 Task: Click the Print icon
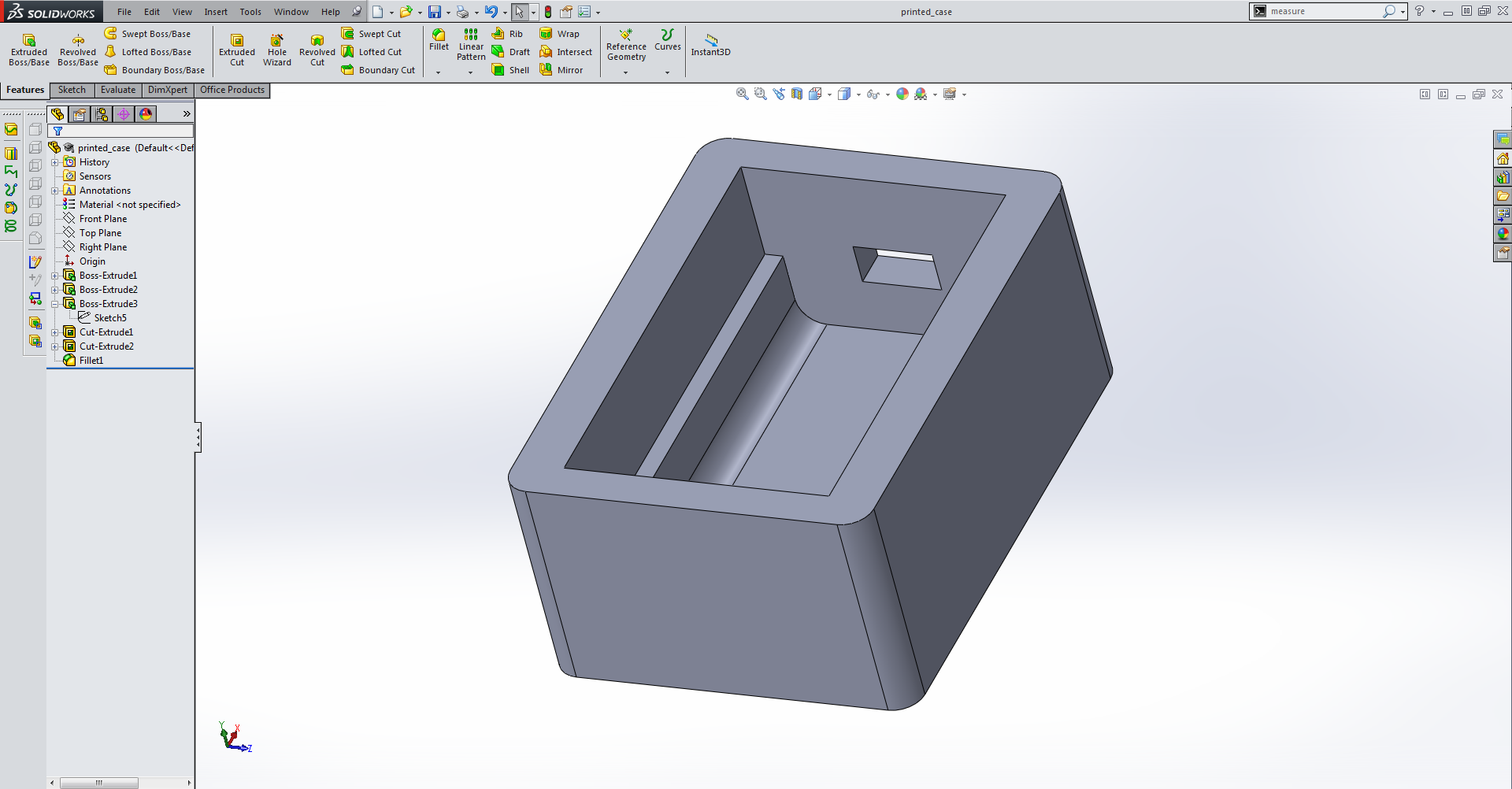(463, 12)
